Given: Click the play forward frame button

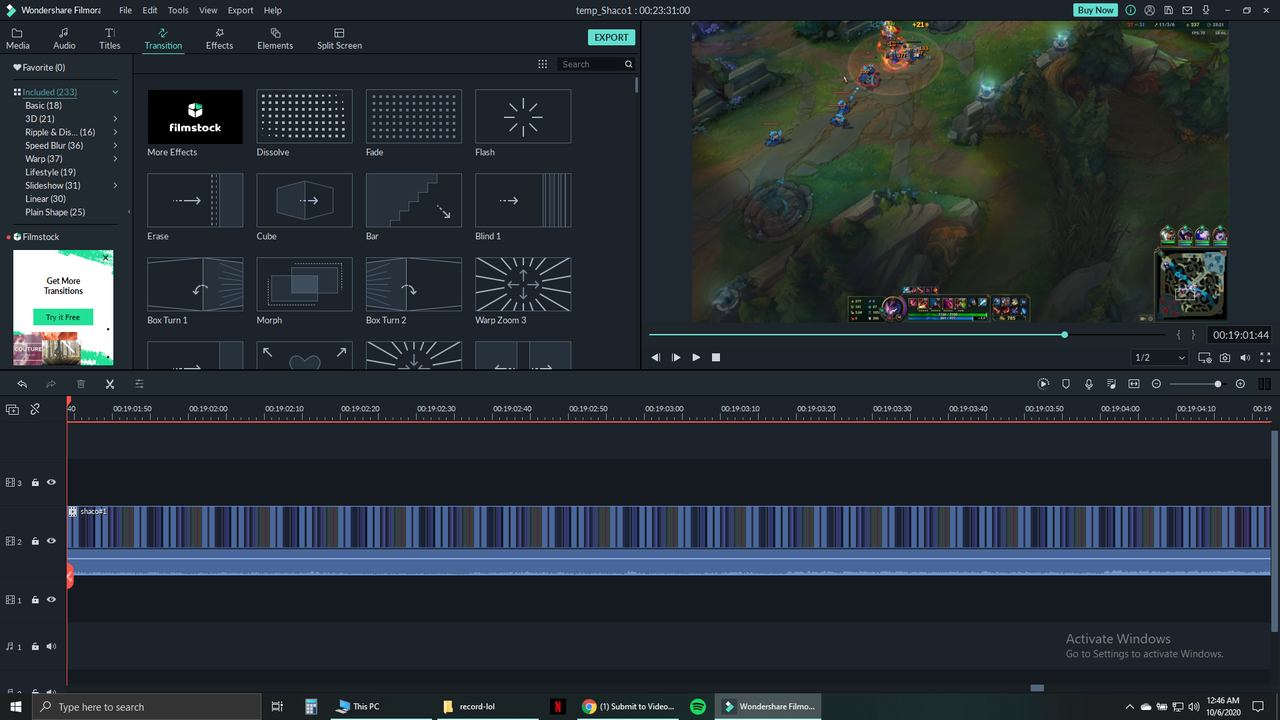Looking at the screenshot, I should (x=676, y=357).
